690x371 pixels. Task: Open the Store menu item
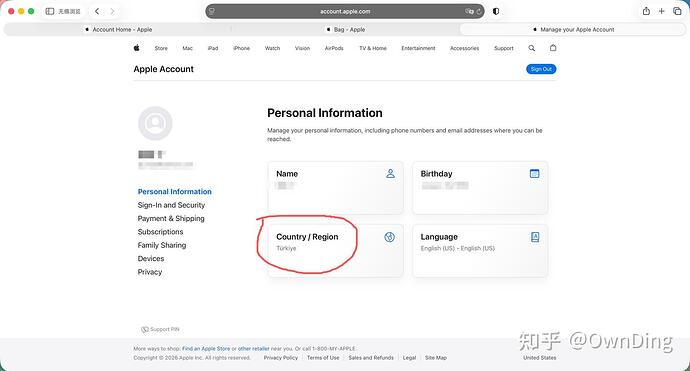[161, 48]
